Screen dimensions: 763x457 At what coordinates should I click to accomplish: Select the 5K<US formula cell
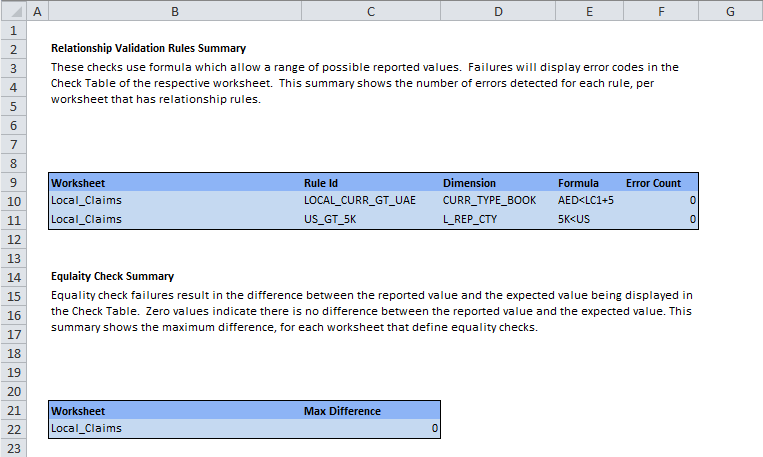(x=578, y=220)
